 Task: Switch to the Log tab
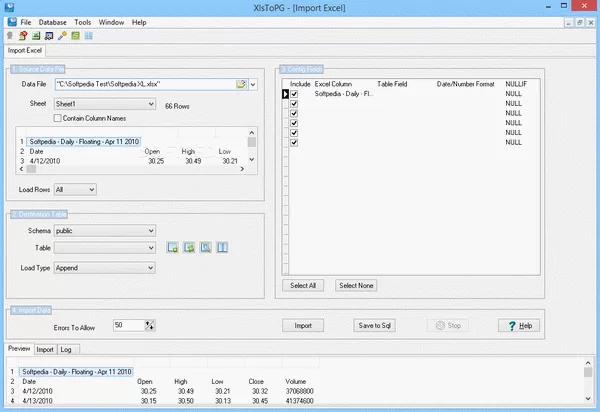click(x=66, y=349)
